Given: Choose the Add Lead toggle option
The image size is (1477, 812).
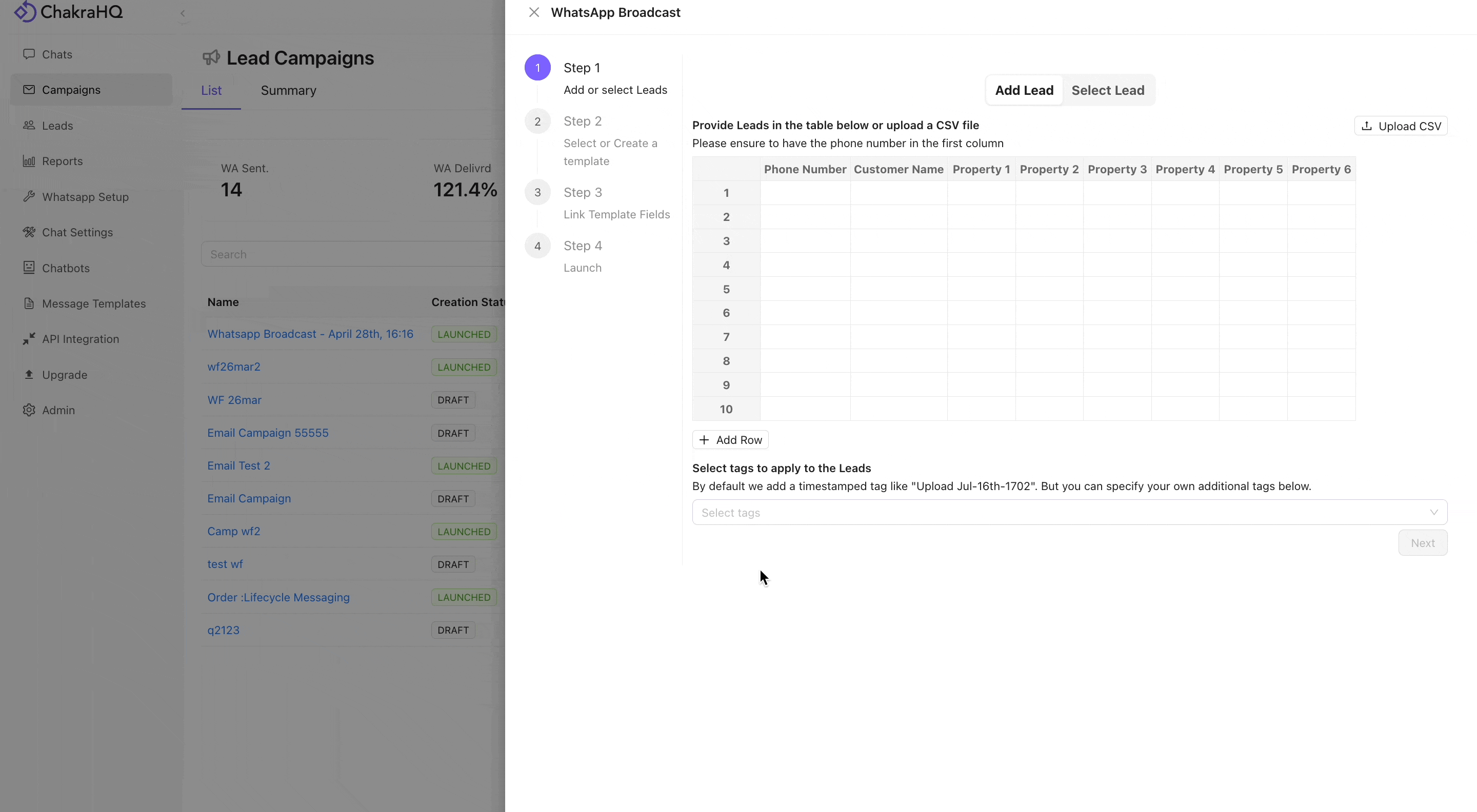Looking at the screenshot, I should click(1024, 90).
